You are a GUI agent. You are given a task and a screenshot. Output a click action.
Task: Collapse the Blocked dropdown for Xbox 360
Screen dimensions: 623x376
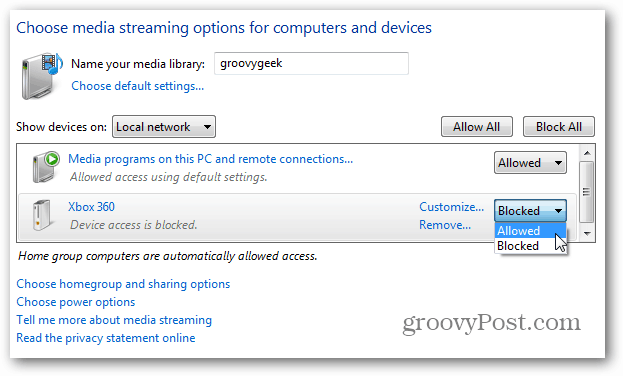[x=530, y=210]
